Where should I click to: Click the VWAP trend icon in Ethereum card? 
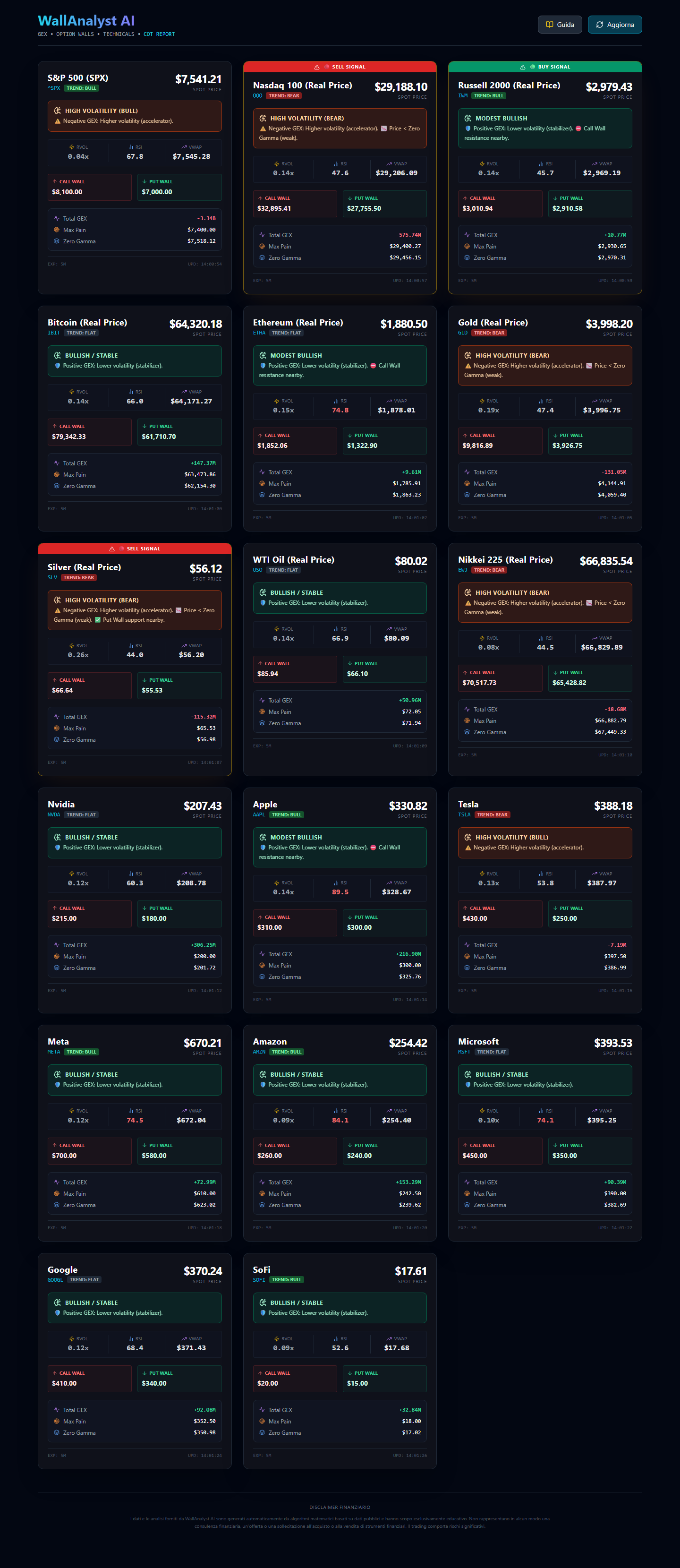pyautogui.click(x=389, y=401)
